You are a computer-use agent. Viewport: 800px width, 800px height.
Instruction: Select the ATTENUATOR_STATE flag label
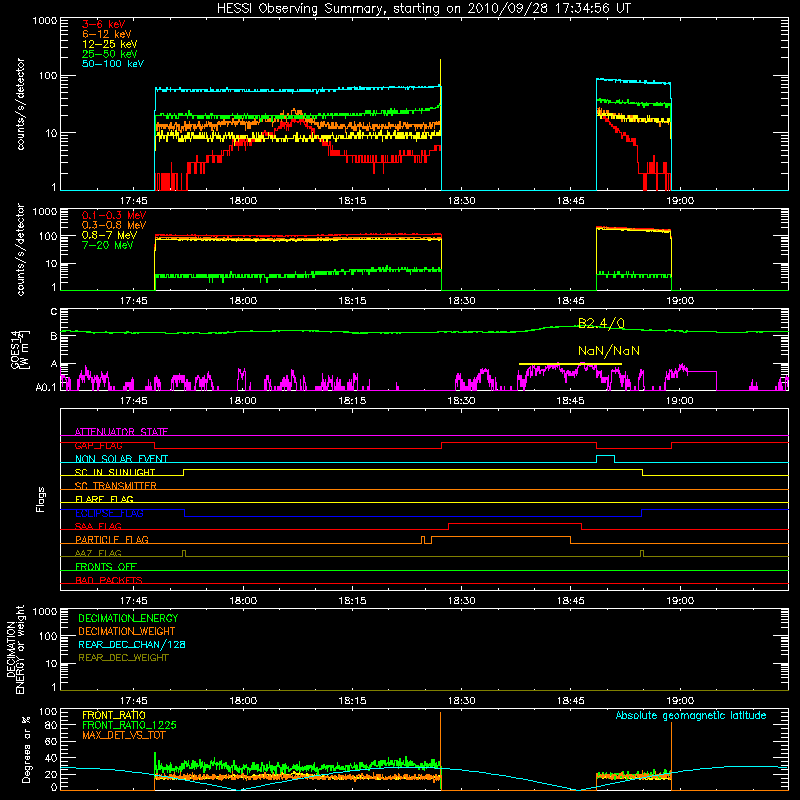tap(121, 432)
